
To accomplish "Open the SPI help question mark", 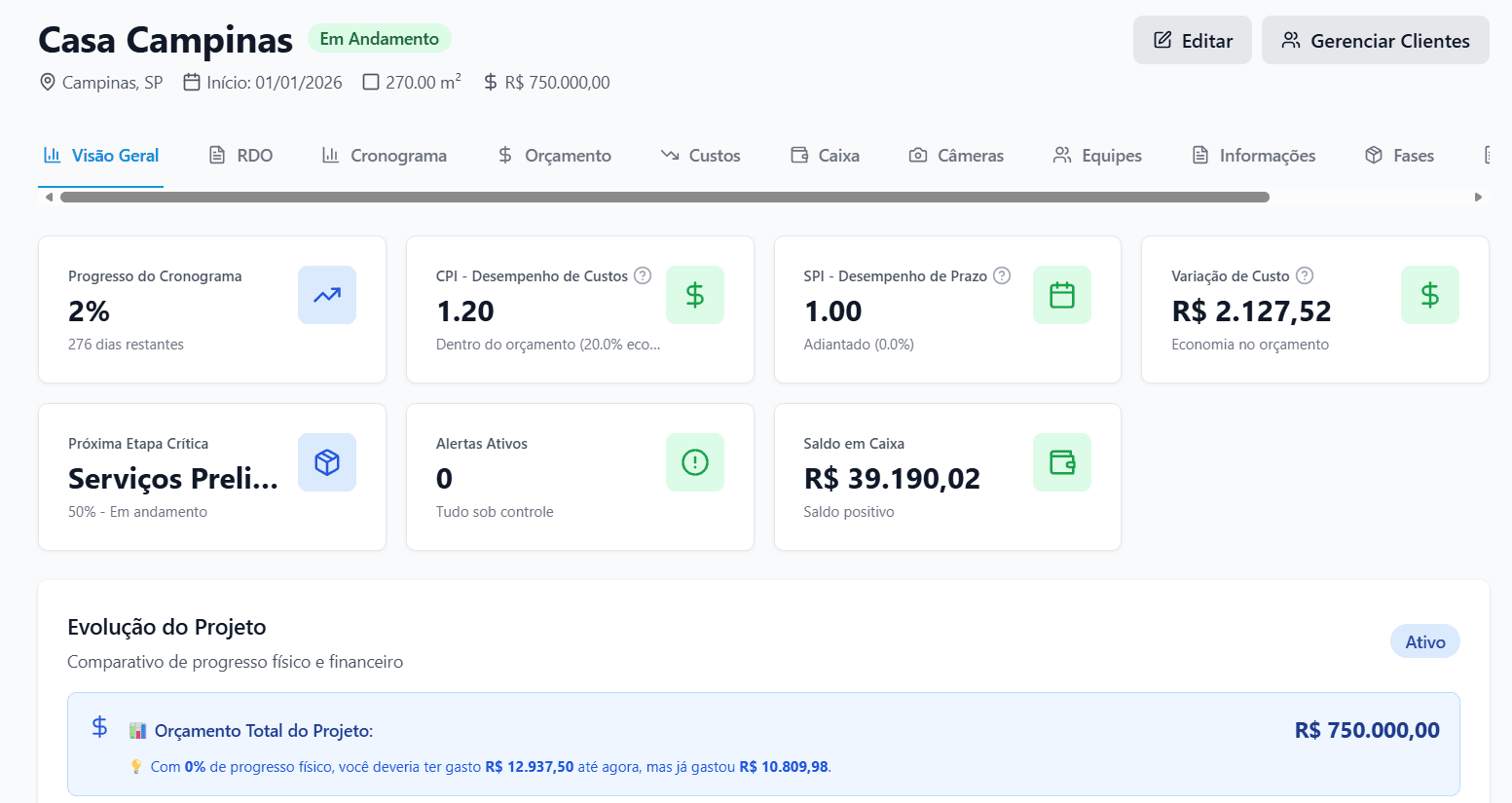I will click(x=1001, y=275).
